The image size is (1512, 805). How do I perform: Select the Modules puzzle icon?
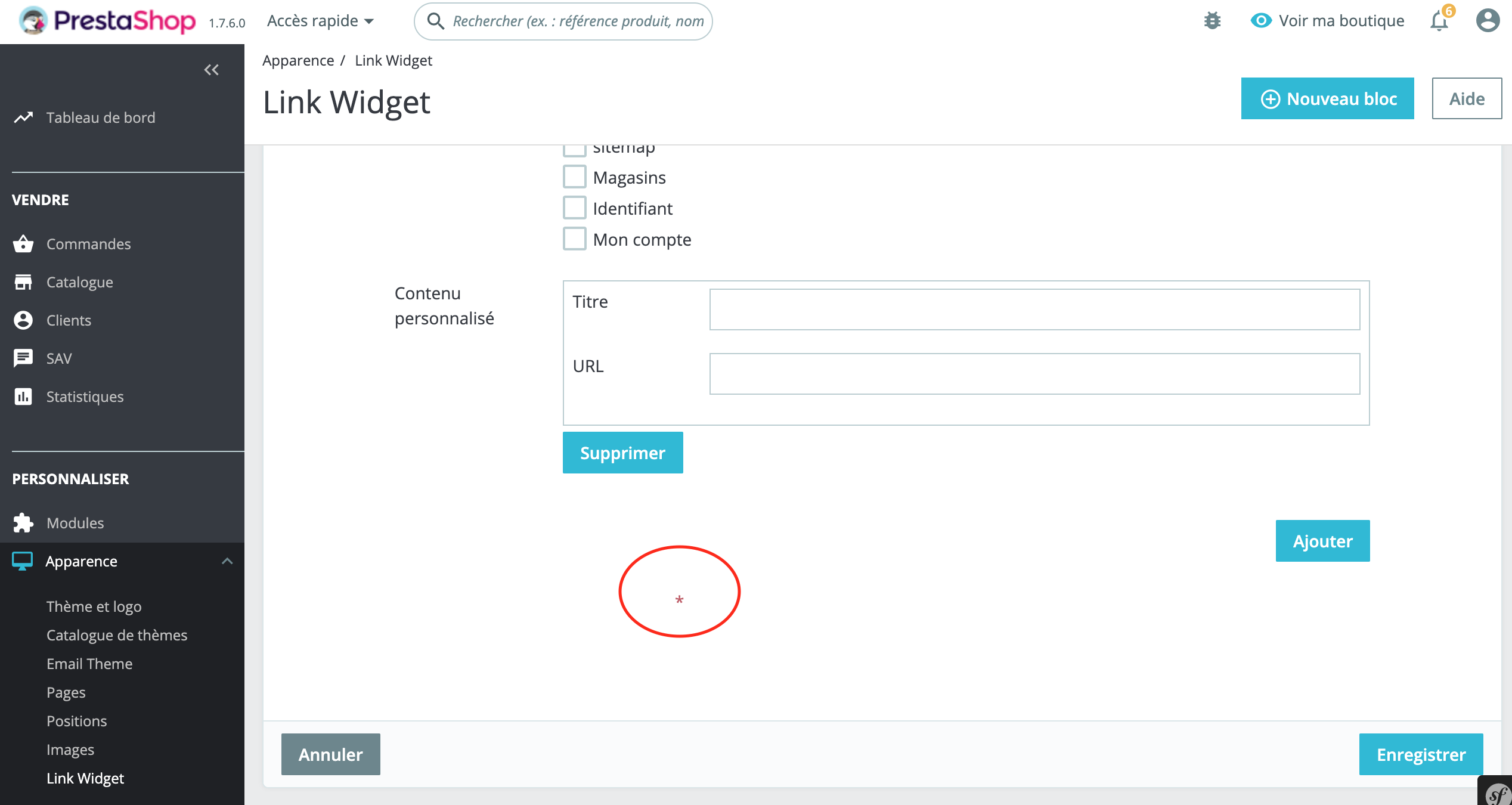(23, 523)
